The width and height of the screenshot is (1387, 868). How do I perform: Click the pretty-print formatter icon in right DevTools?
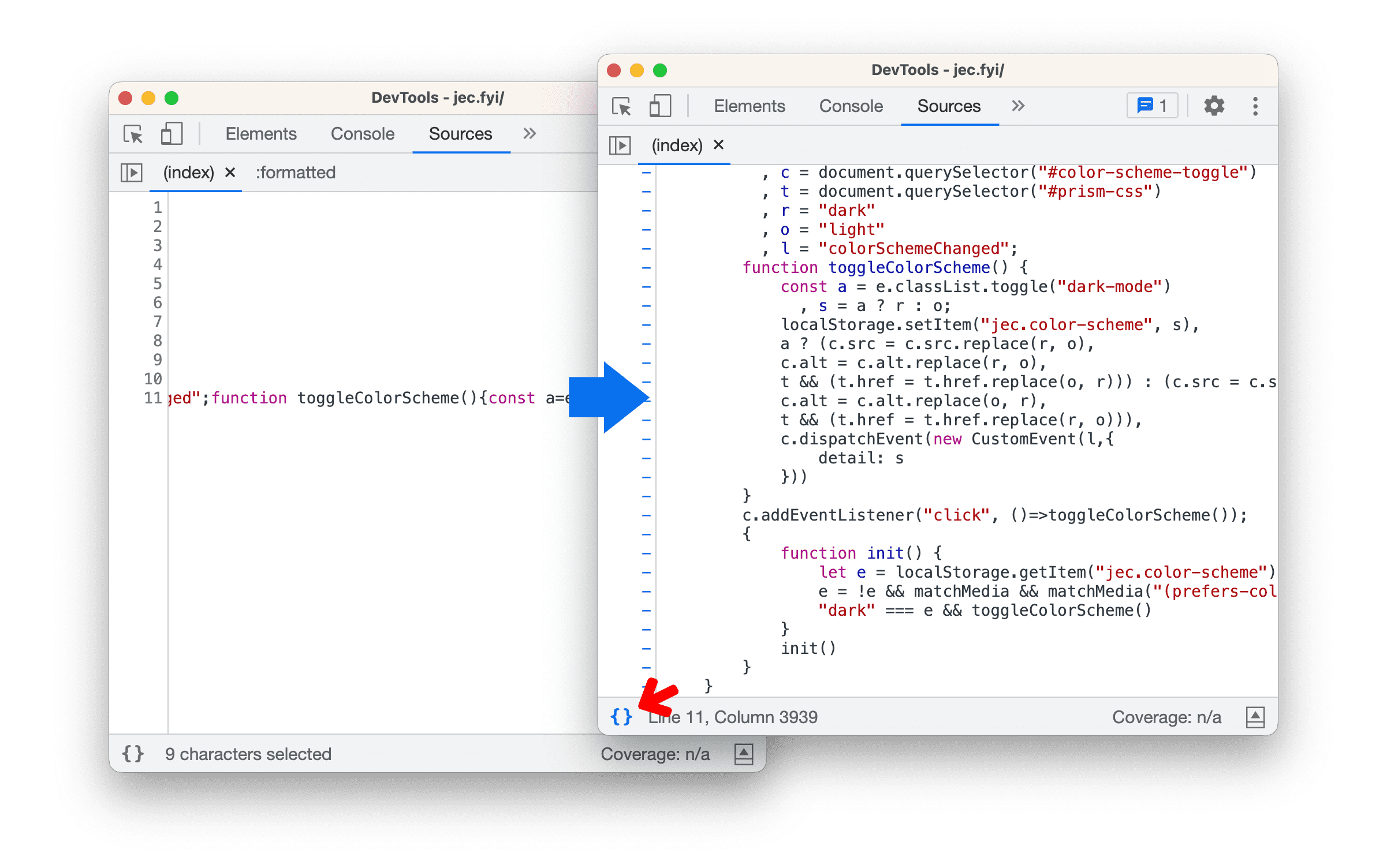point(621,716)
